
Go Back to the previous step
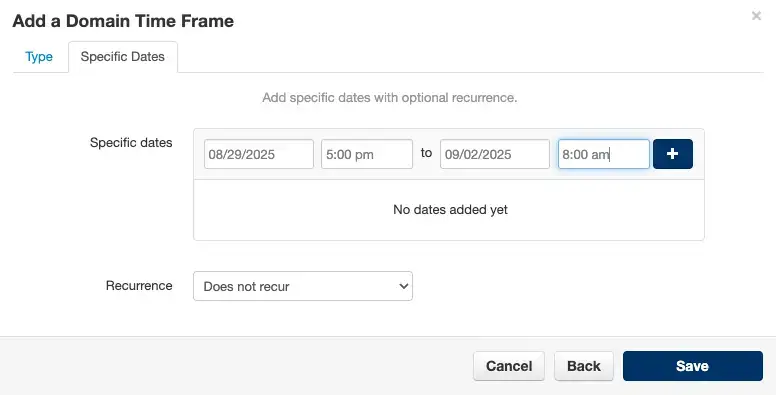tap(584, 366)
